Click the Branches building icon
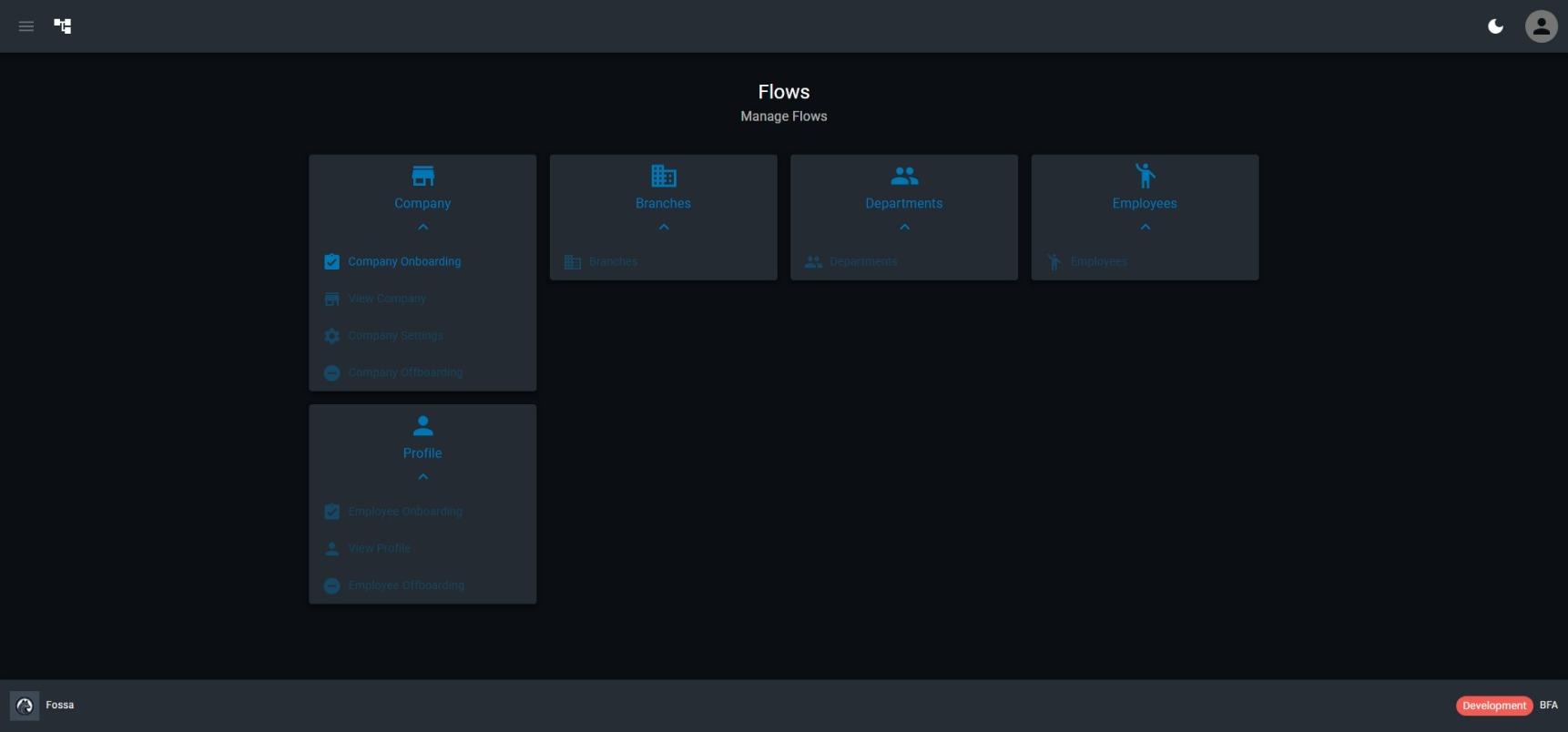The image size is (1568, 732). (664, 176)
